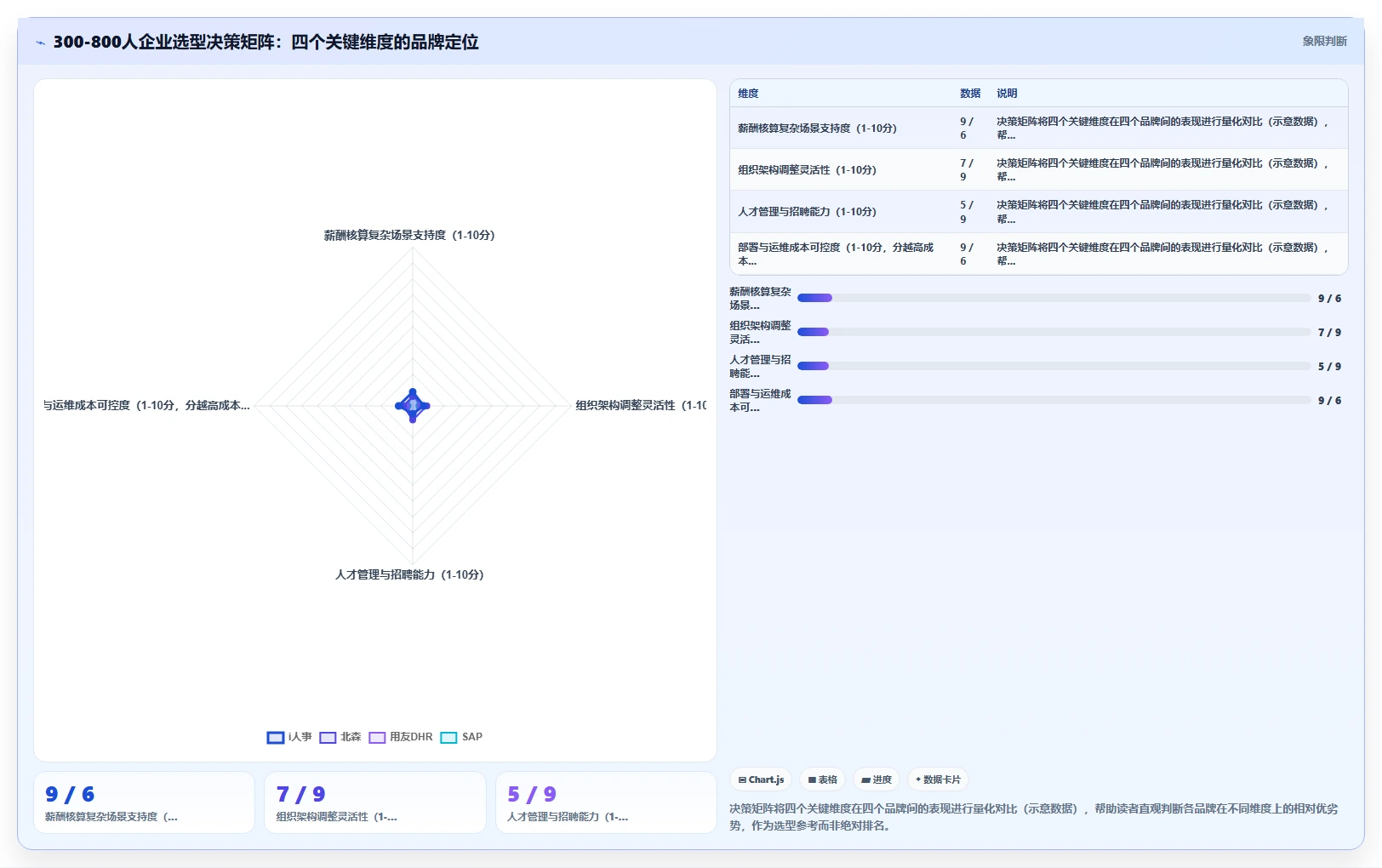Open the 5 / 9 data card
The height and width of the screenshot is (868, 1382).
(606, 802)
